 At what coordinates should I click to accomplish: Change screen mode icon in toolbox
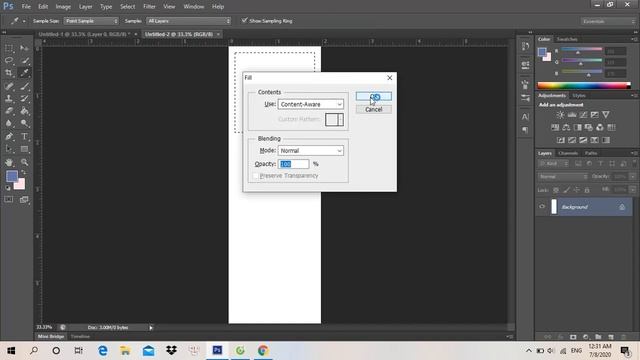24,199
